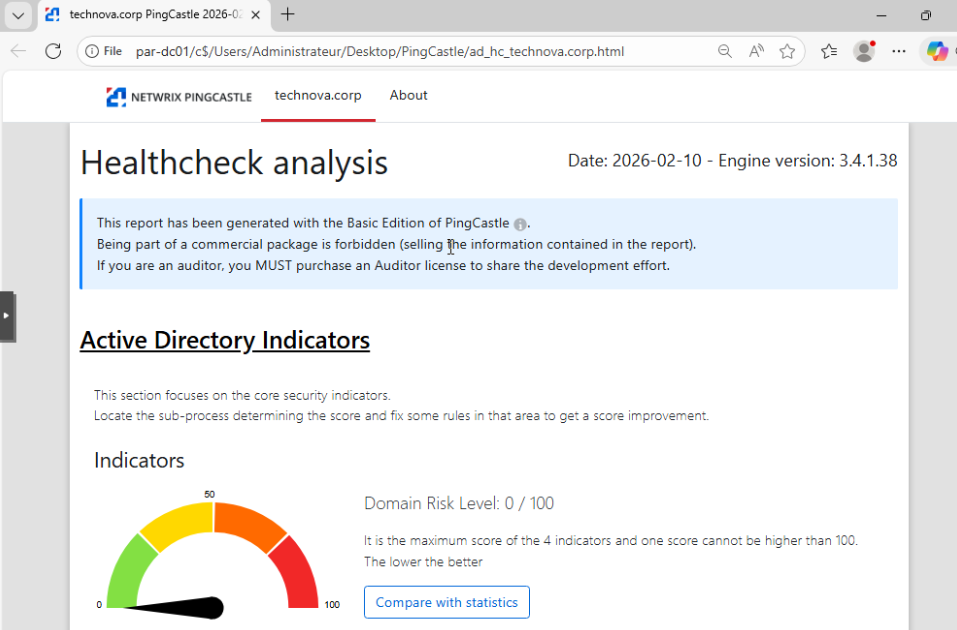The height and width of the screenshot is (630, 957).
Task: Open the browser profile avatar
Action: tap(863, 51)
